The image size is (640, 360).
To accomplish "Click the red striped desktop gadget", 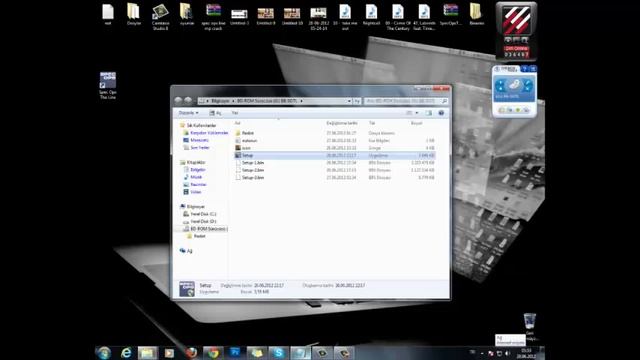I will click(516, 19).
